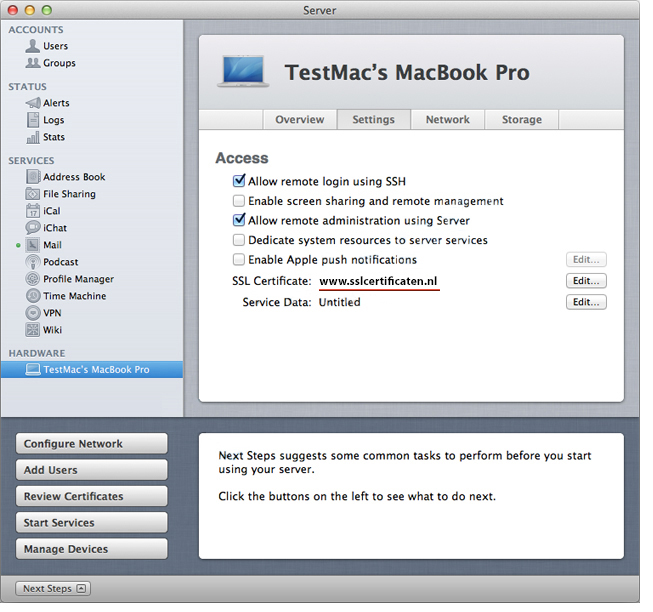Enable screen sharing and remote management
The width and height of the screenshot is (653, 612).
click(239, 201)
